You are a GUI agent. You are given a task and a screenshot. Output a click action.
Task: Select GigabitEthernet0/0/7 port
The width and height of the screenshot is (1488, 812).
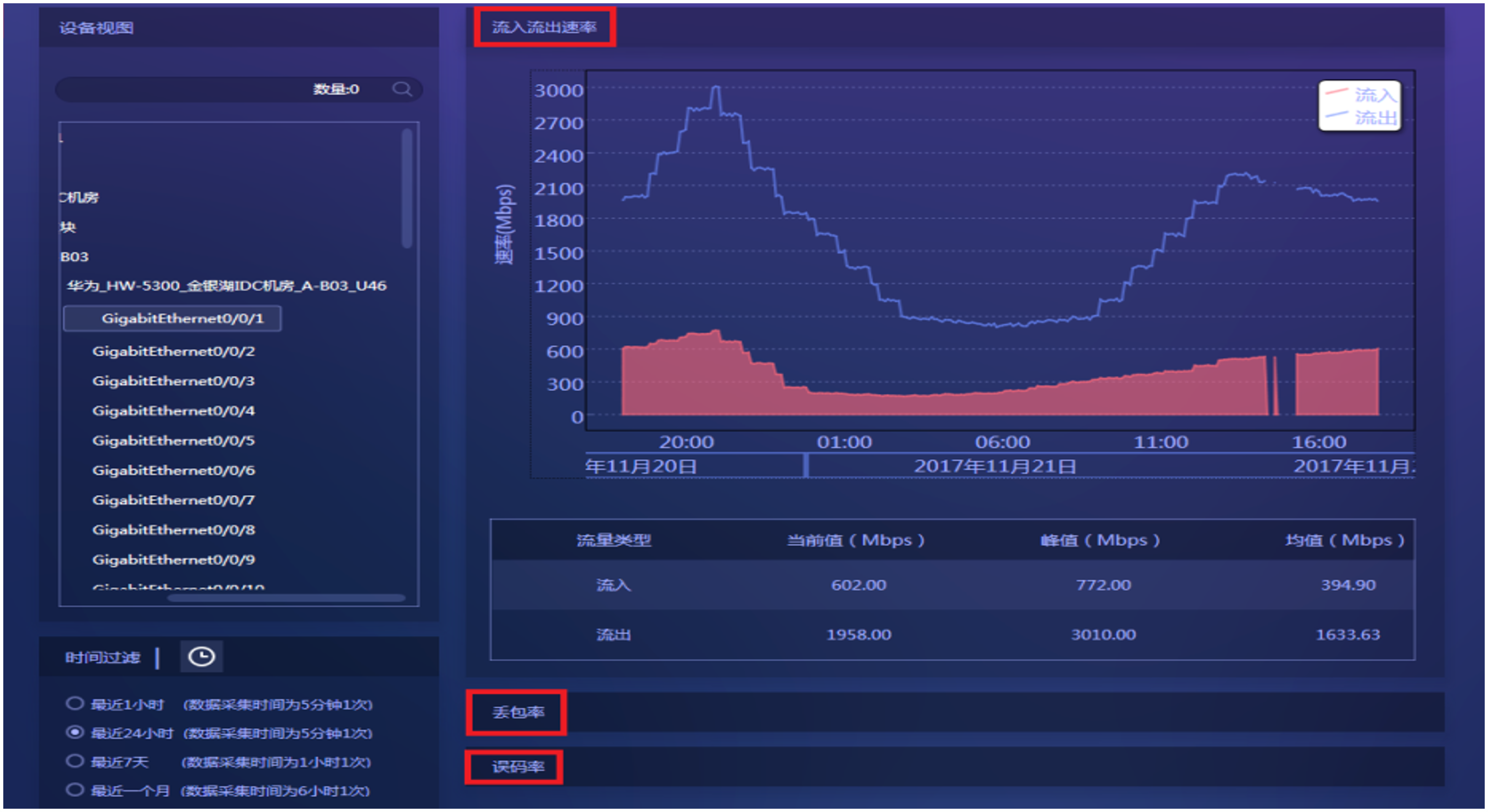(x=173, y=500)
